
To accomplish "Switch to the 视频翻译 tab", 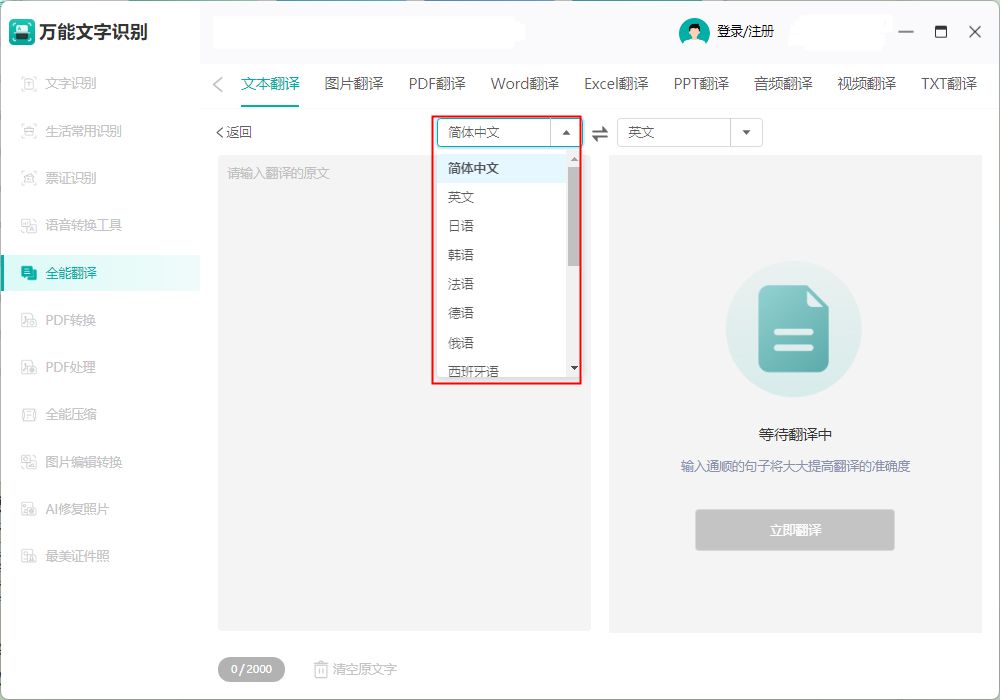I will coord(867,84).
